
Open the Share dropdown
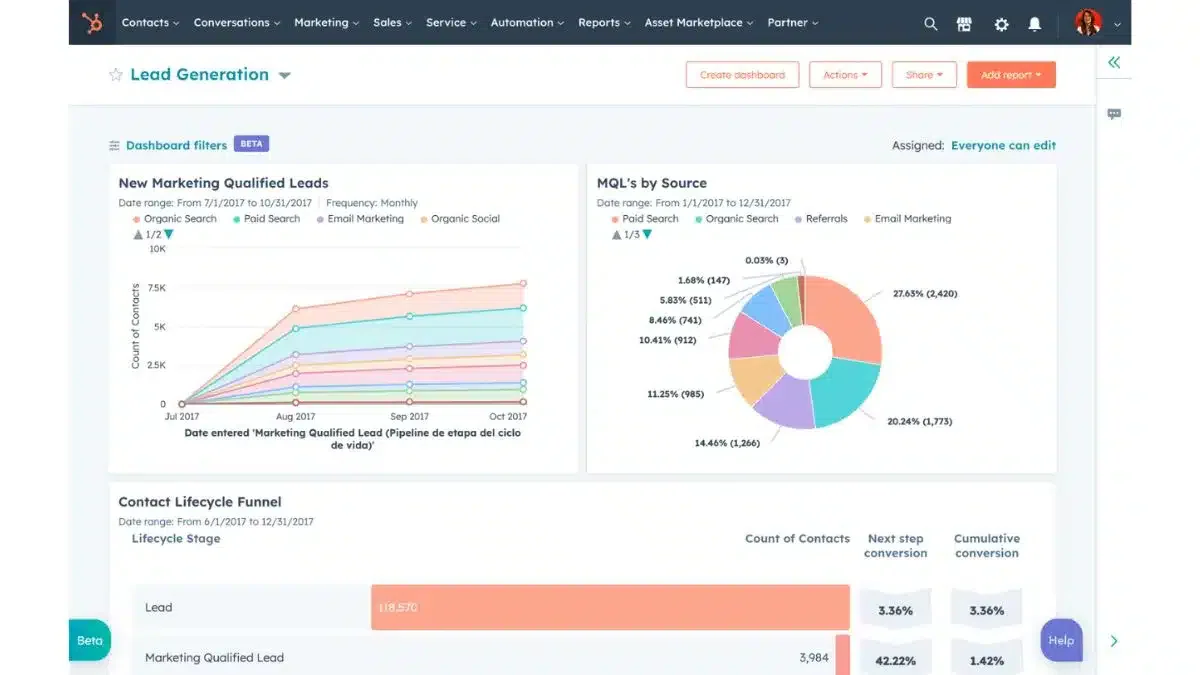(924, 75)
